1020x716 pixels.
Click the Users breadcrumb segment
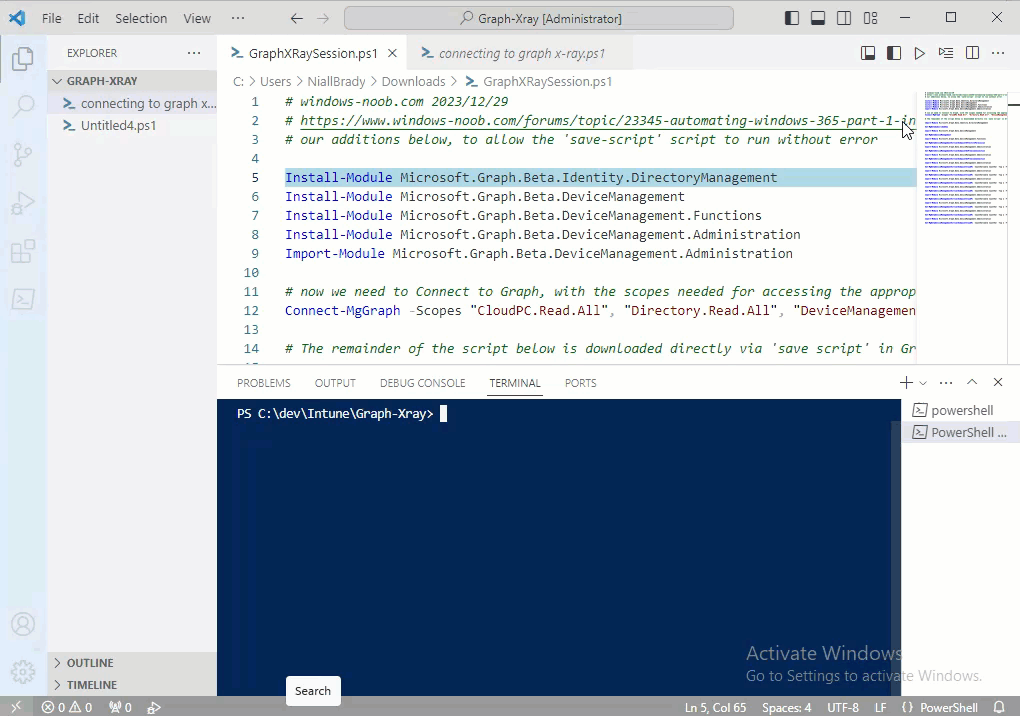[x=275, y=81]
